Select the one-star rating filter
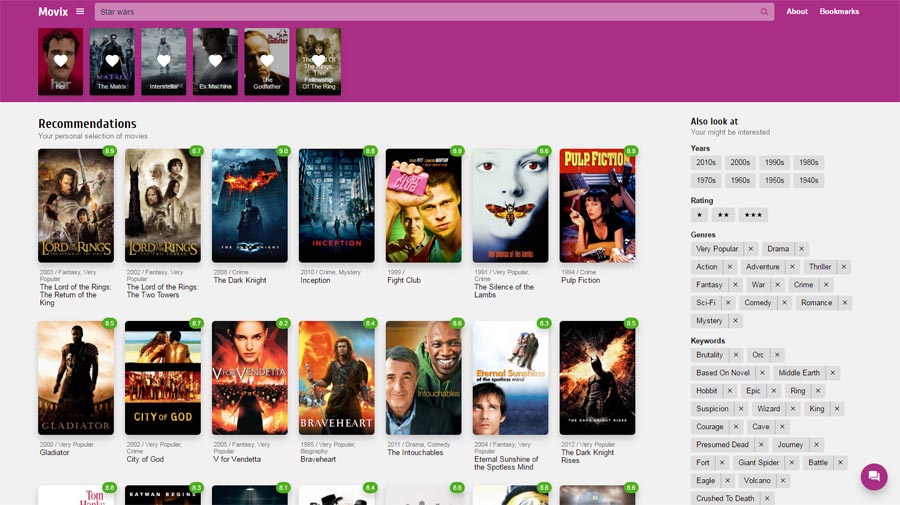This screenshot has width=900, height=505. (701, 215)
